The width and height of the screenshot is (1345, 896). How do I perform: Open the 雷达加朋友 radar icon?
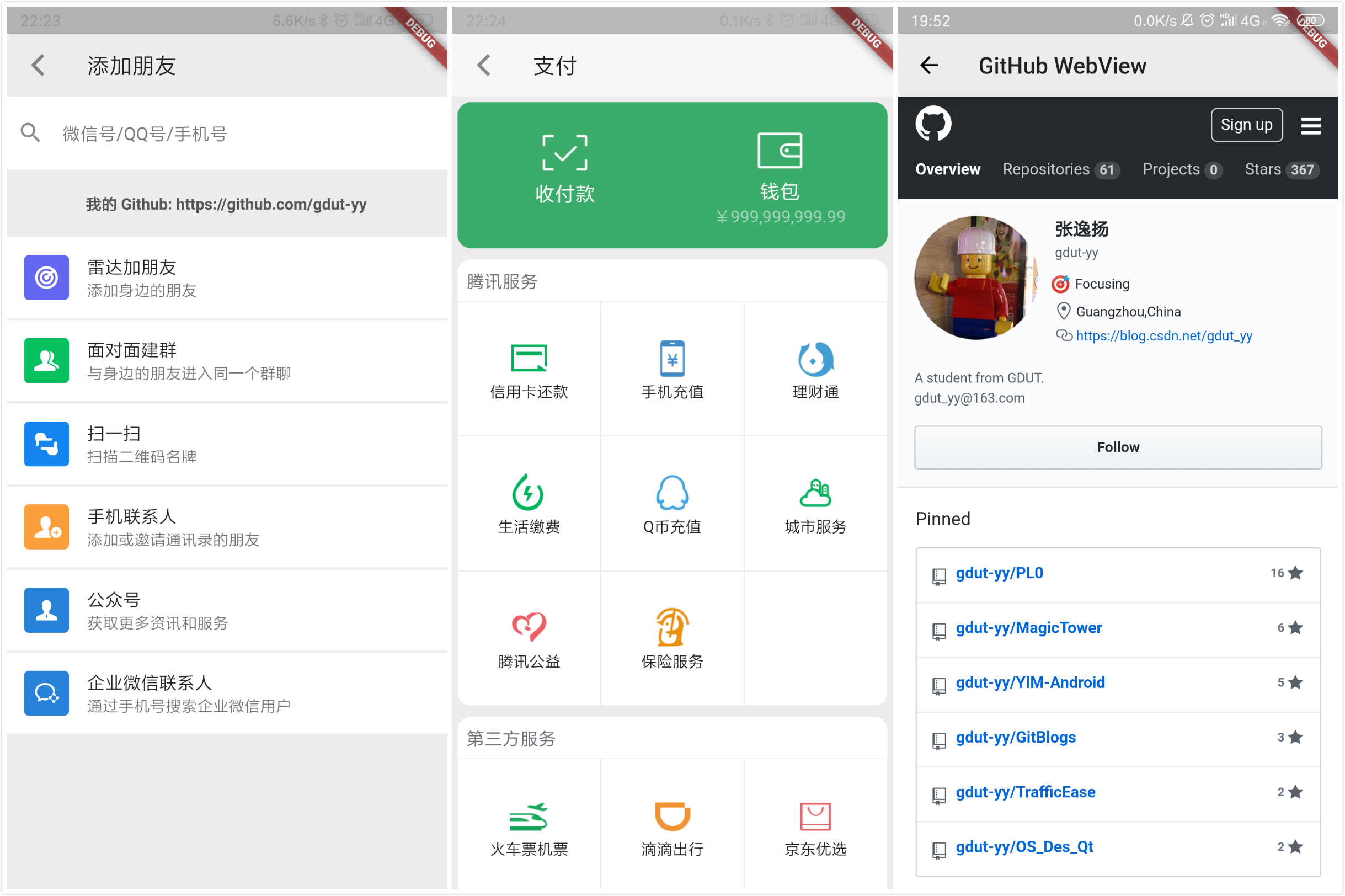pos(46,278)
